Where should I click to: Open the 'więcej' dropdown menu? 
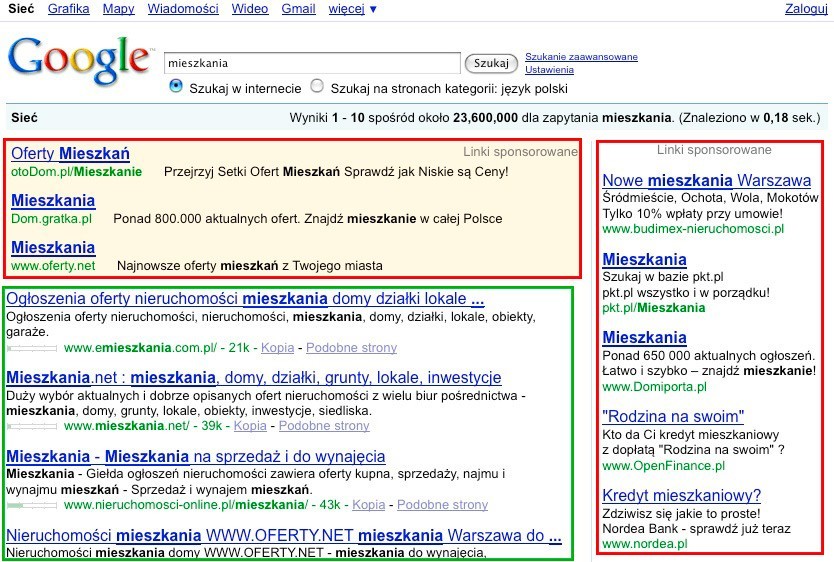(352, 9)
